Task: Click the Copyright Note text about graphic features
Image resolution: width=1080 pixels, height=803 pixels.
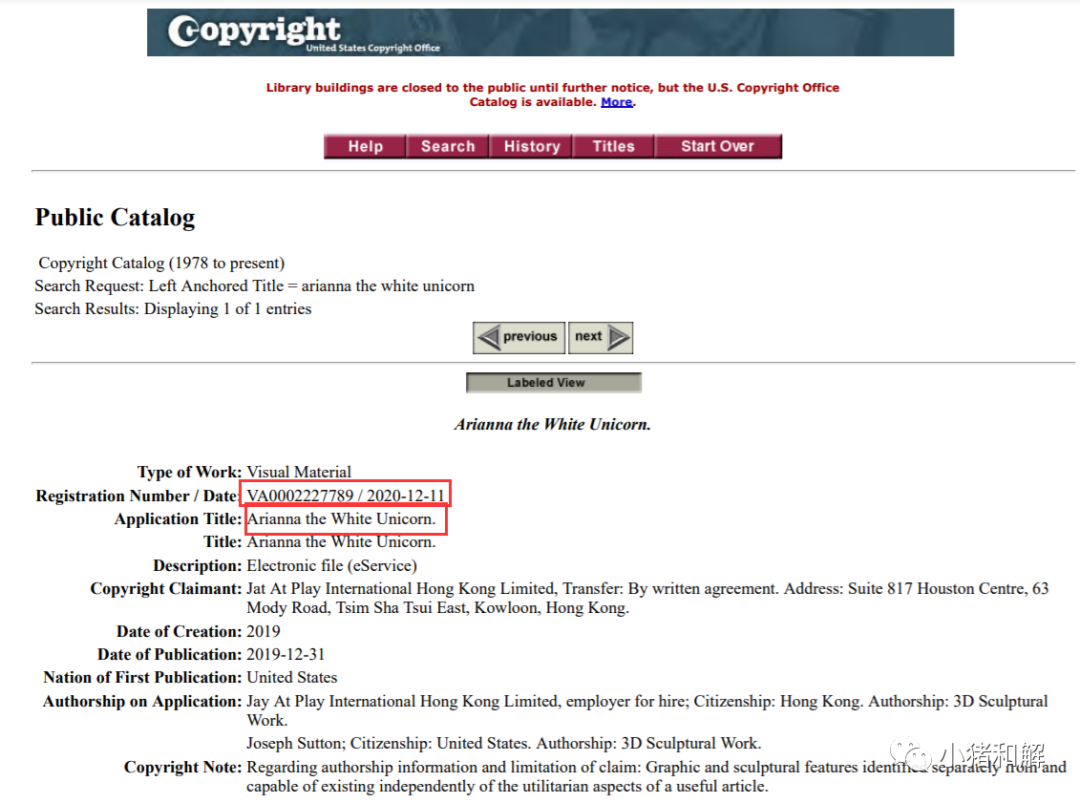Action: tap(656, 777)
